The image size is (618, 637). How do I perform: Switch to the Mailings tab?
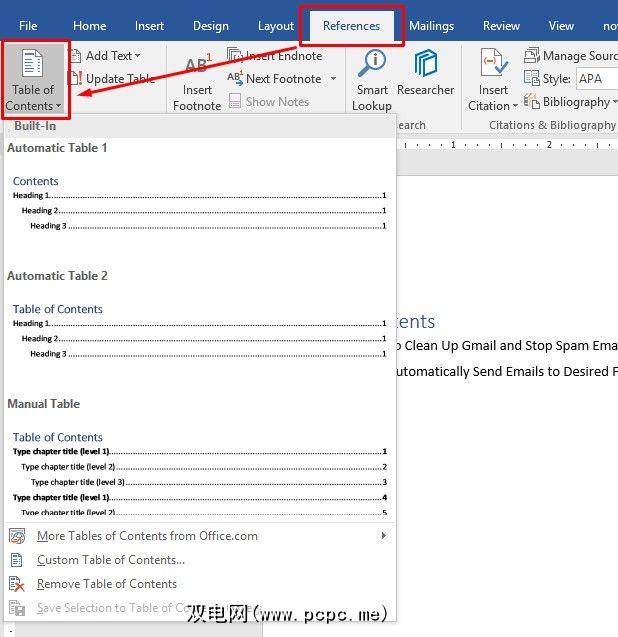pyautogui.click(x=431, y=26)
